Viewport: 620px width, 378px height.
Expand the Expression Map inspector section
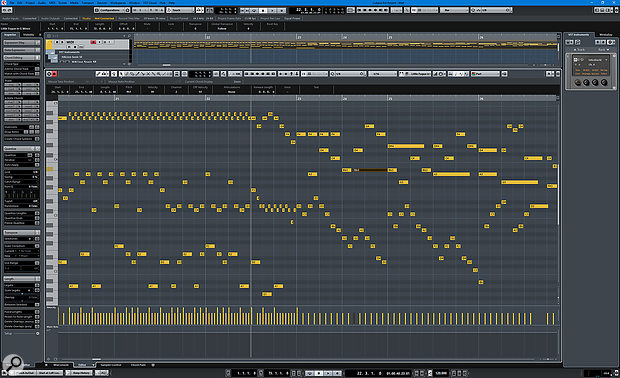[x=22, y=43]
